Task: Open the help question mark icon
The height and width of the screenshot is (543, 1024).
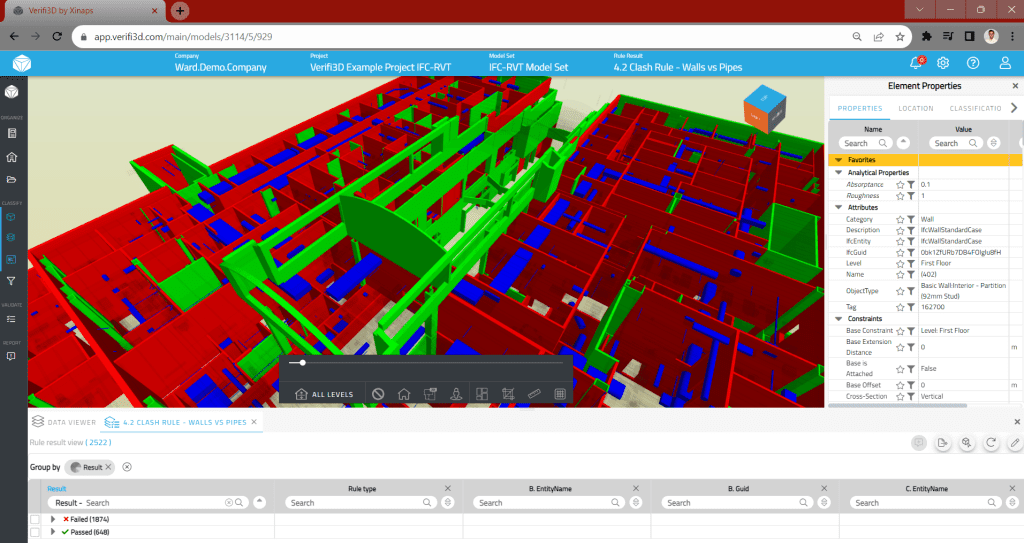Action: 973,63
